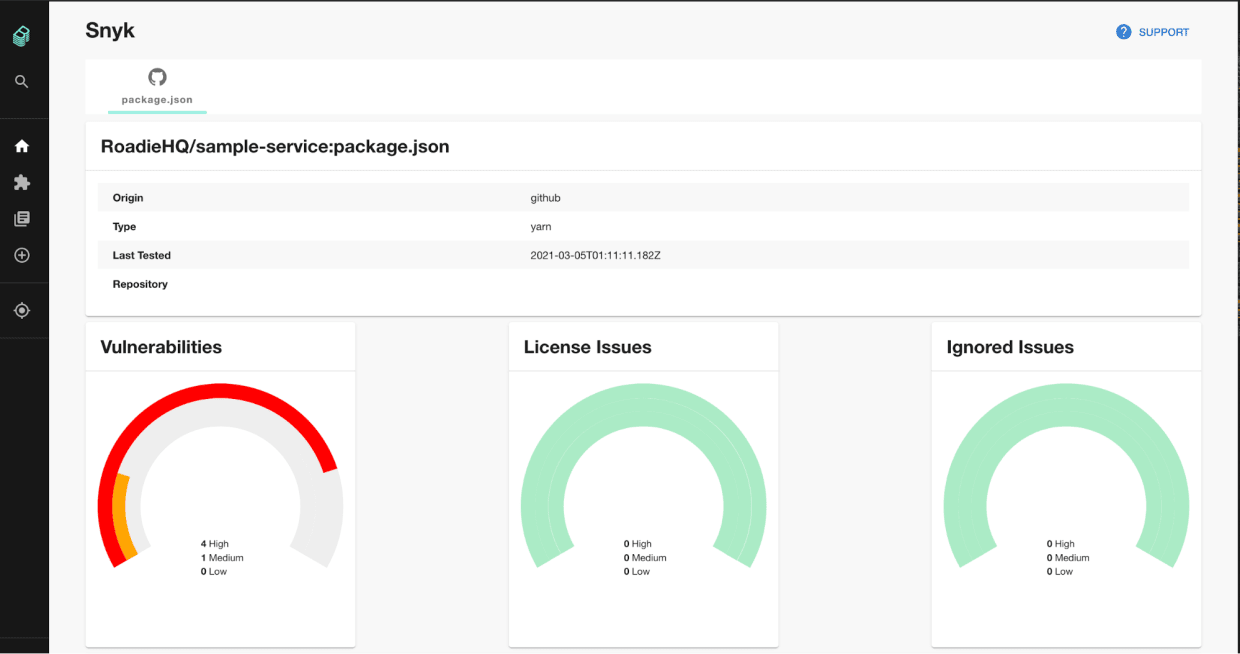Click the 'yarn' type value
The height and width of the screenshot is (654, 1240).
point(541,227)
